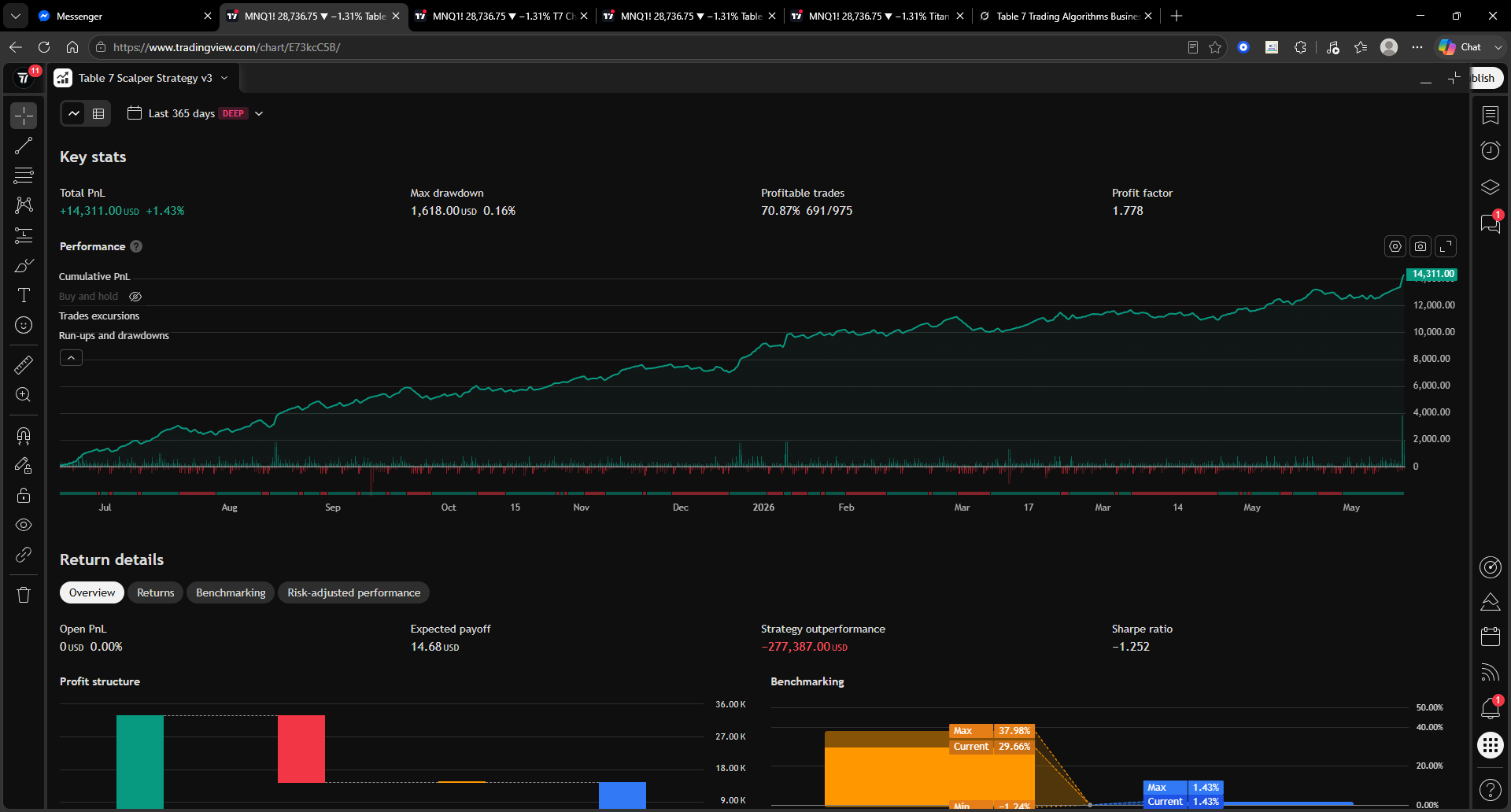Take a snapshot of performance chart

coord(1420,246)
